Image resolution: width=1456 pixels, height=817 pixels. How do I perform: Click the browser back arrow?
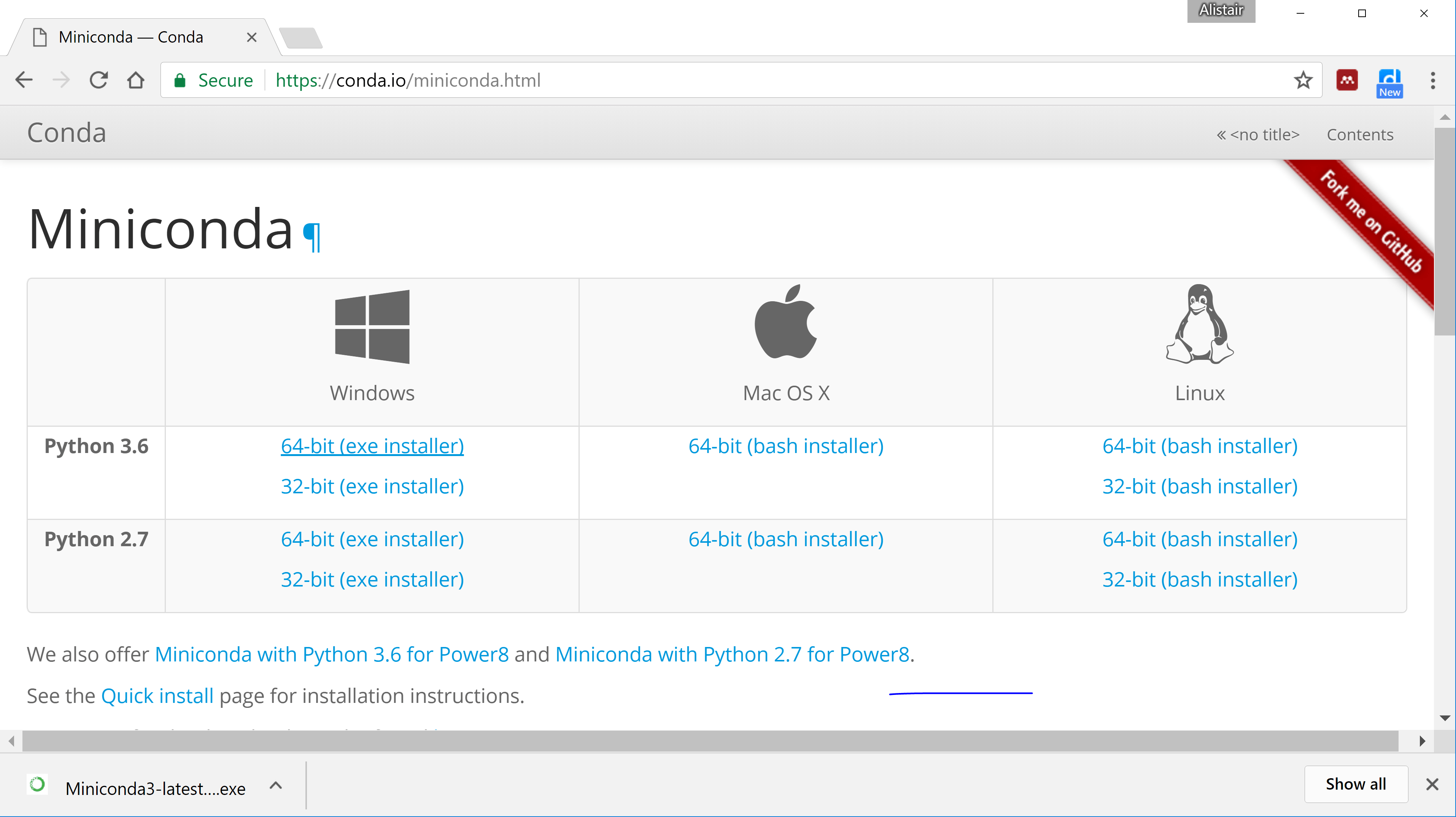point(24,80)
